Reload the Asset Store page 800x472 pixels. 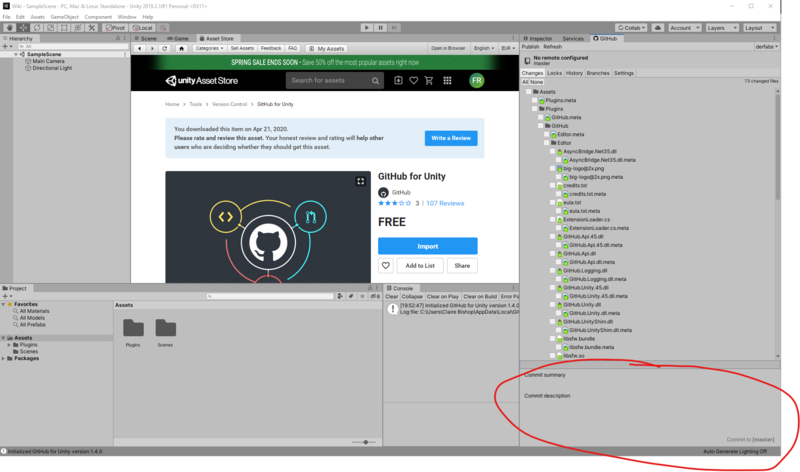point(164,48)
